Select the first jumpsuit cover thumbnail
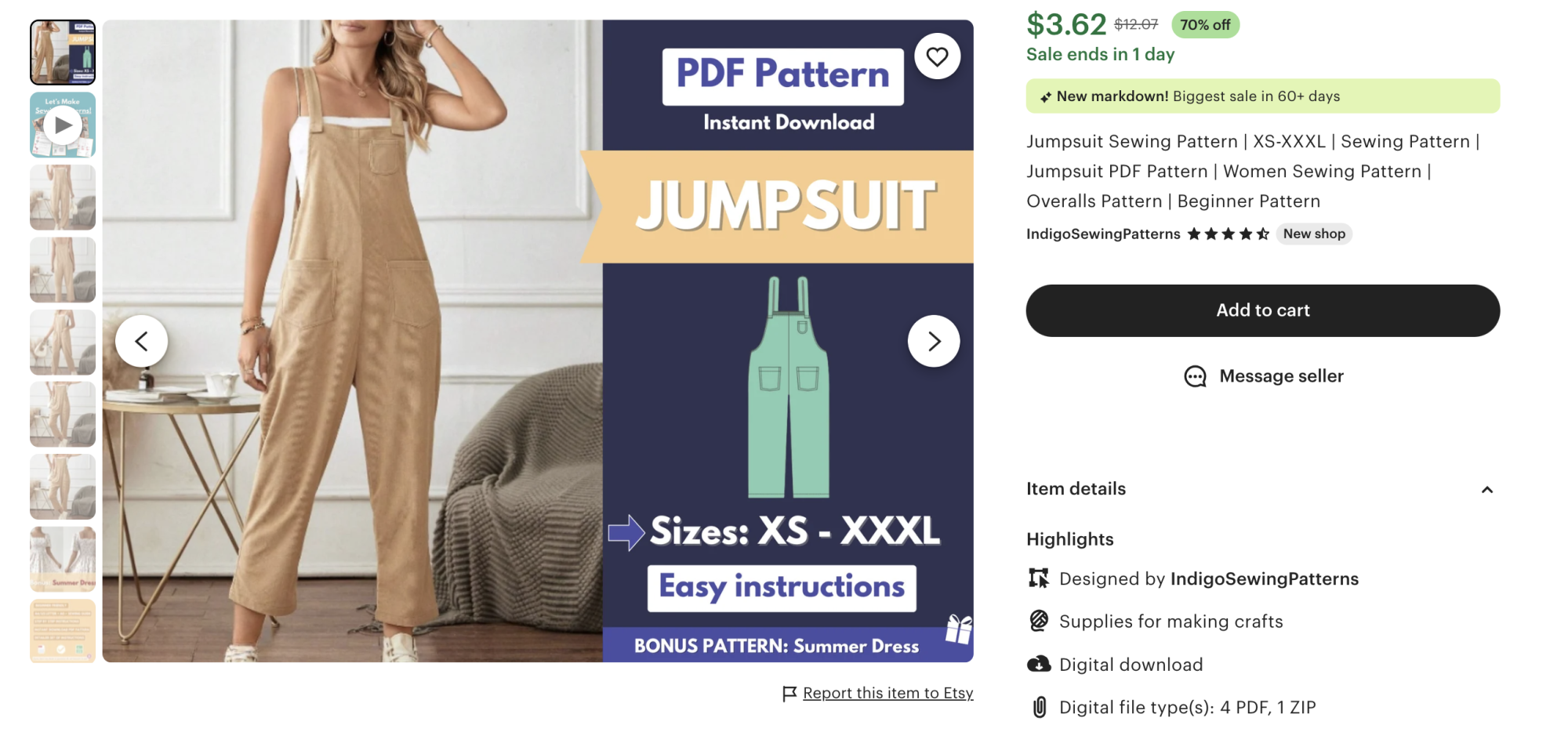 (63, 53)
